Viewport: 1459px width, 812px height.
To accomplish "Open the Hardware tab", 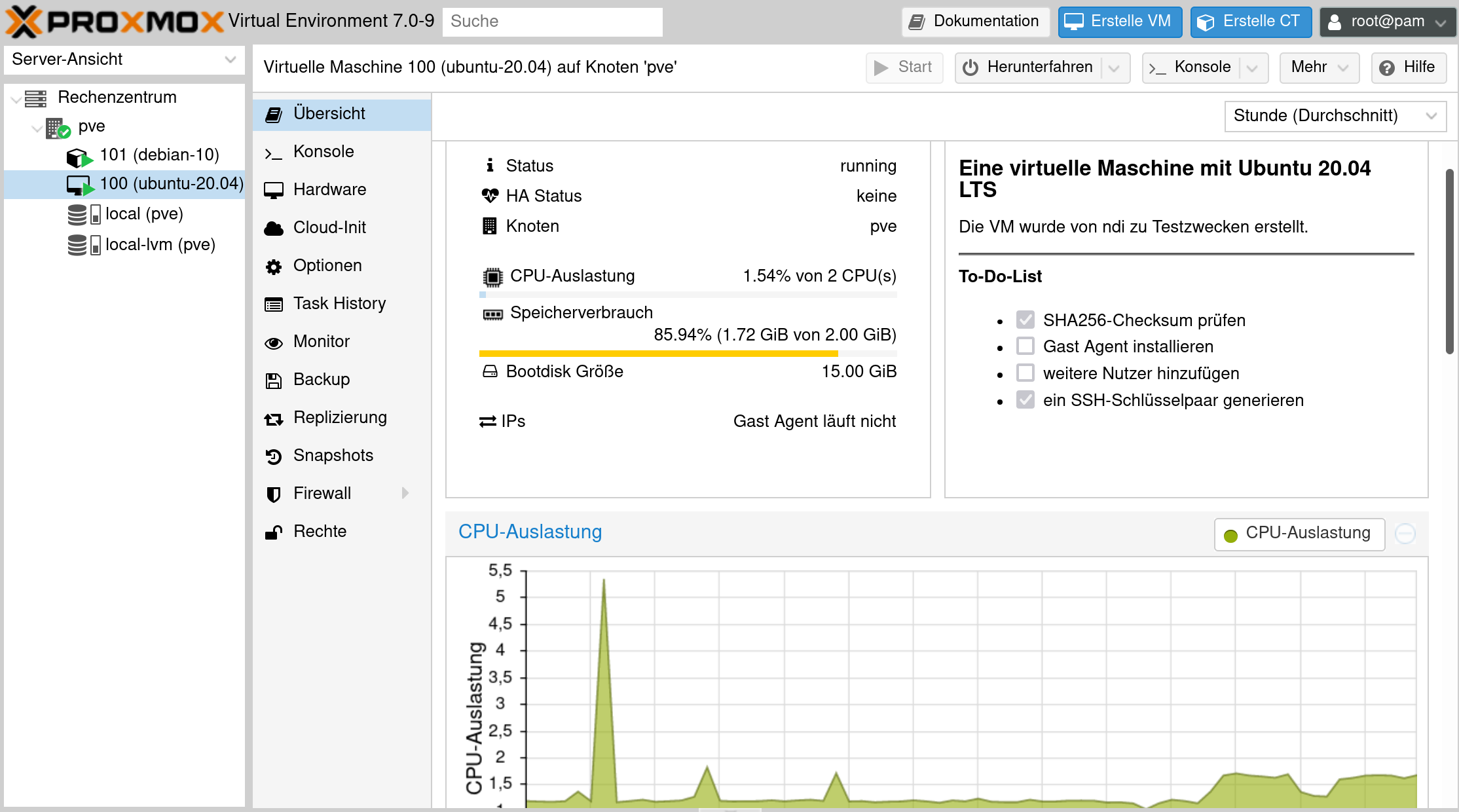I will tap(329, 190).
